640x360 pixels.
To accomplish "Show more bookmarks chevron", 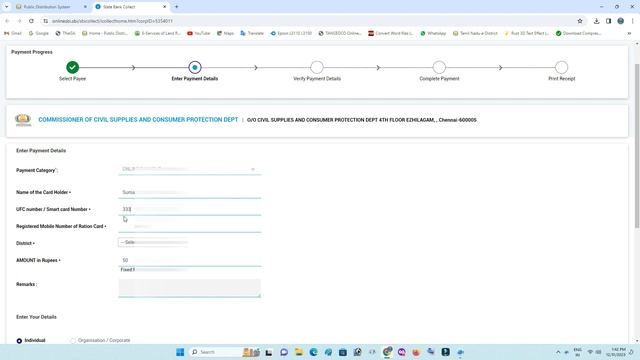I will point(629,33).
